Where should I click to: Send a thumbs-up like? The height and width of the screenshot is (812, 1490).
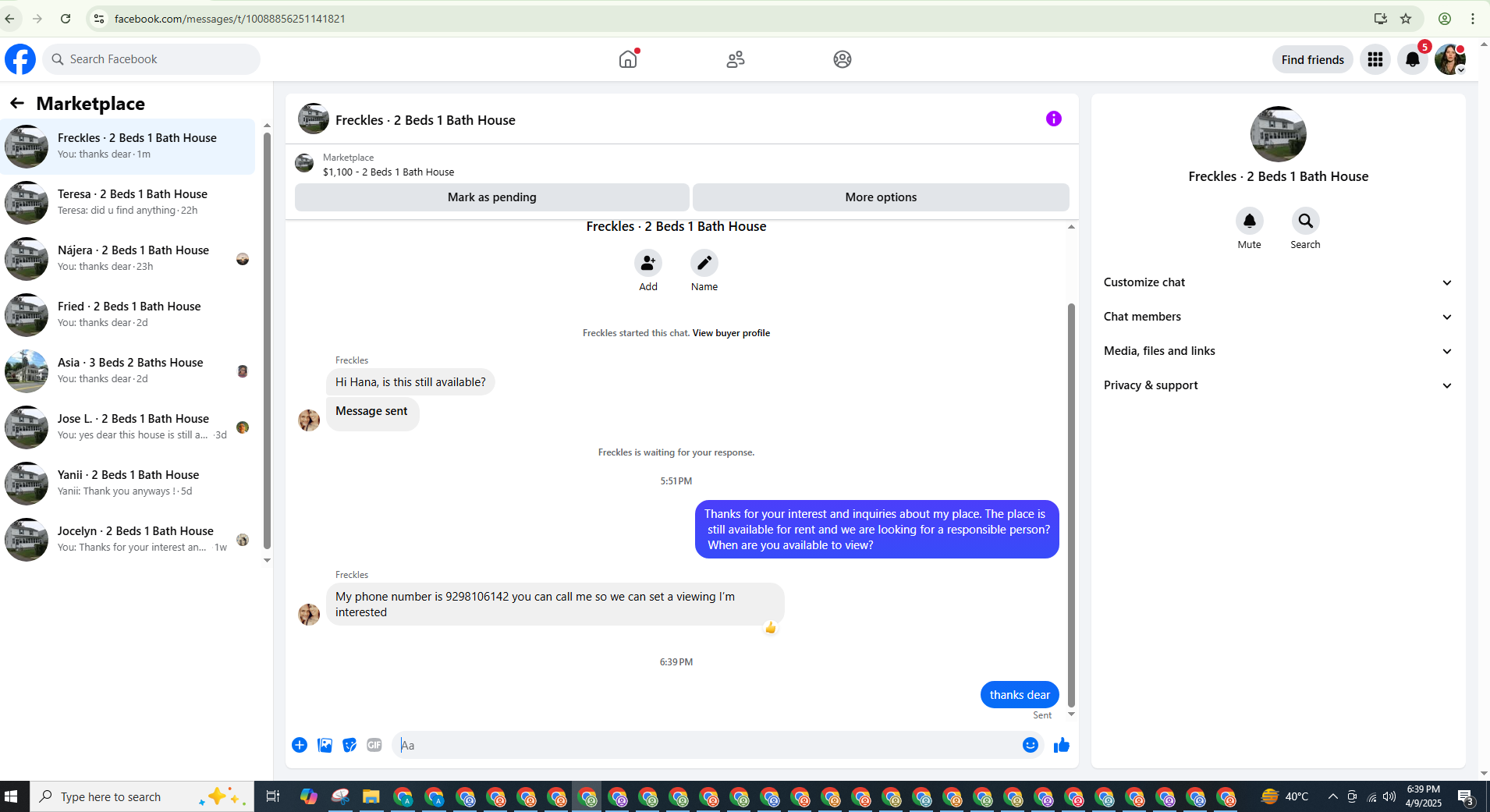click(x=1062, y=745)
